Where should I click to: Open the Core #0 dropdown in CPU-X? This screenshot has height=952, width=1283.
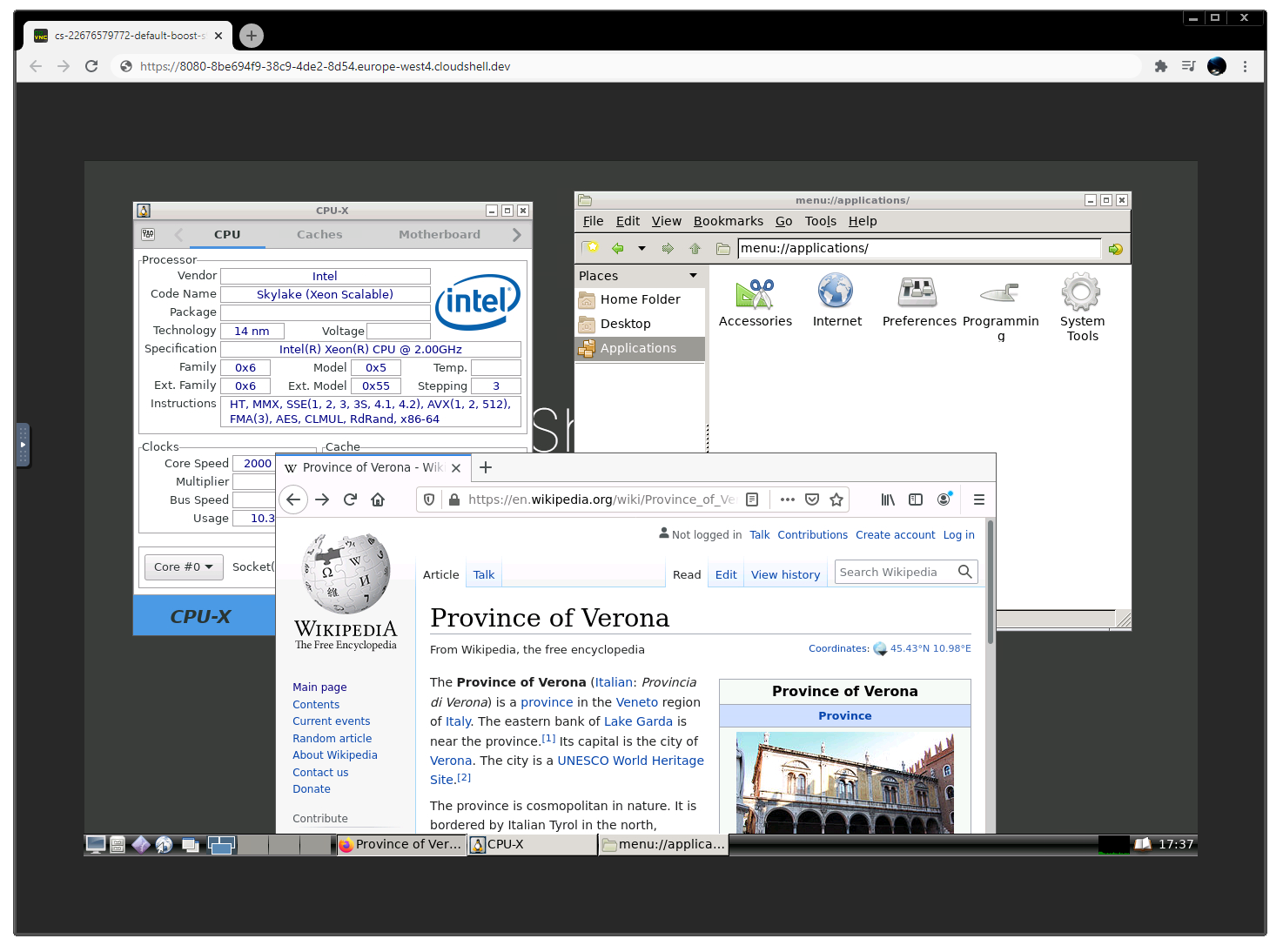184,567
